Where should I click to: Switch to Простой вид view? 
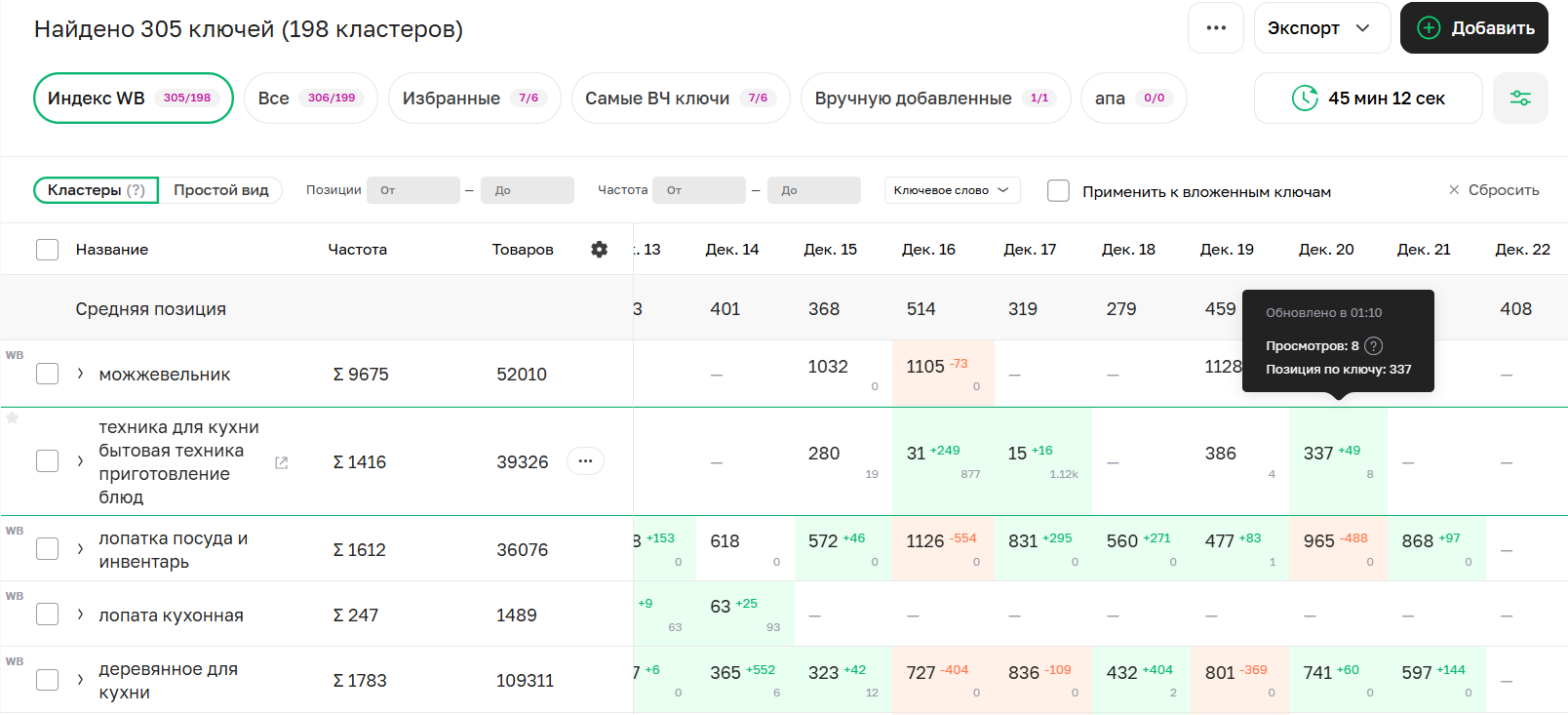coord(221,190)
